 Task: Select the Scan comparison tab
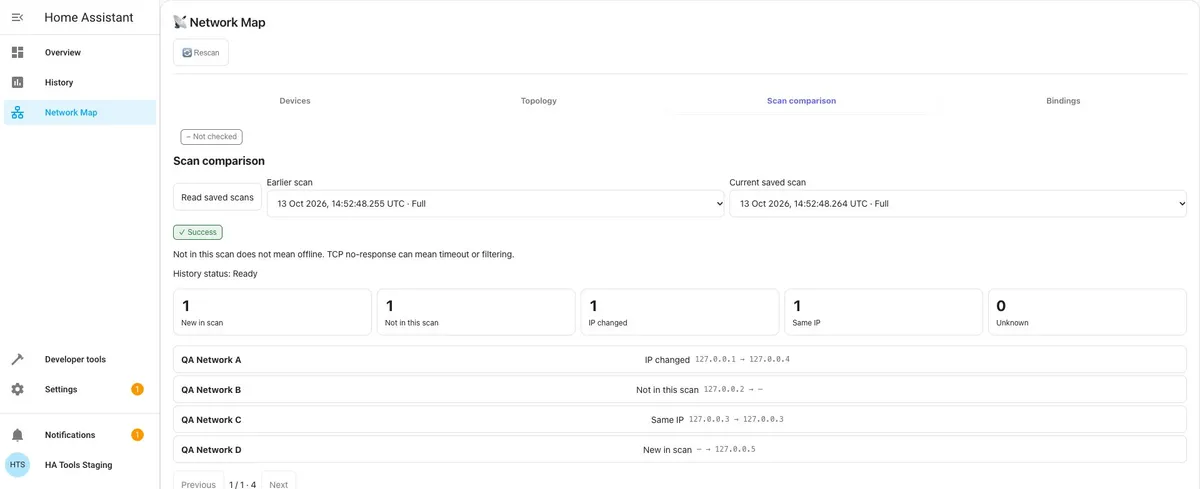(801, 101)
